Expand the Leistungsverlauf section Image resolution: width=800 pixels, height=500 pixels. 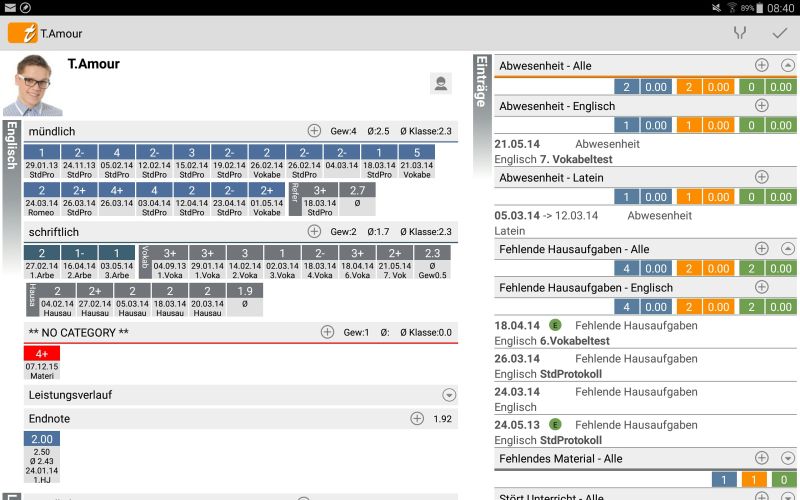coord(449,395)
